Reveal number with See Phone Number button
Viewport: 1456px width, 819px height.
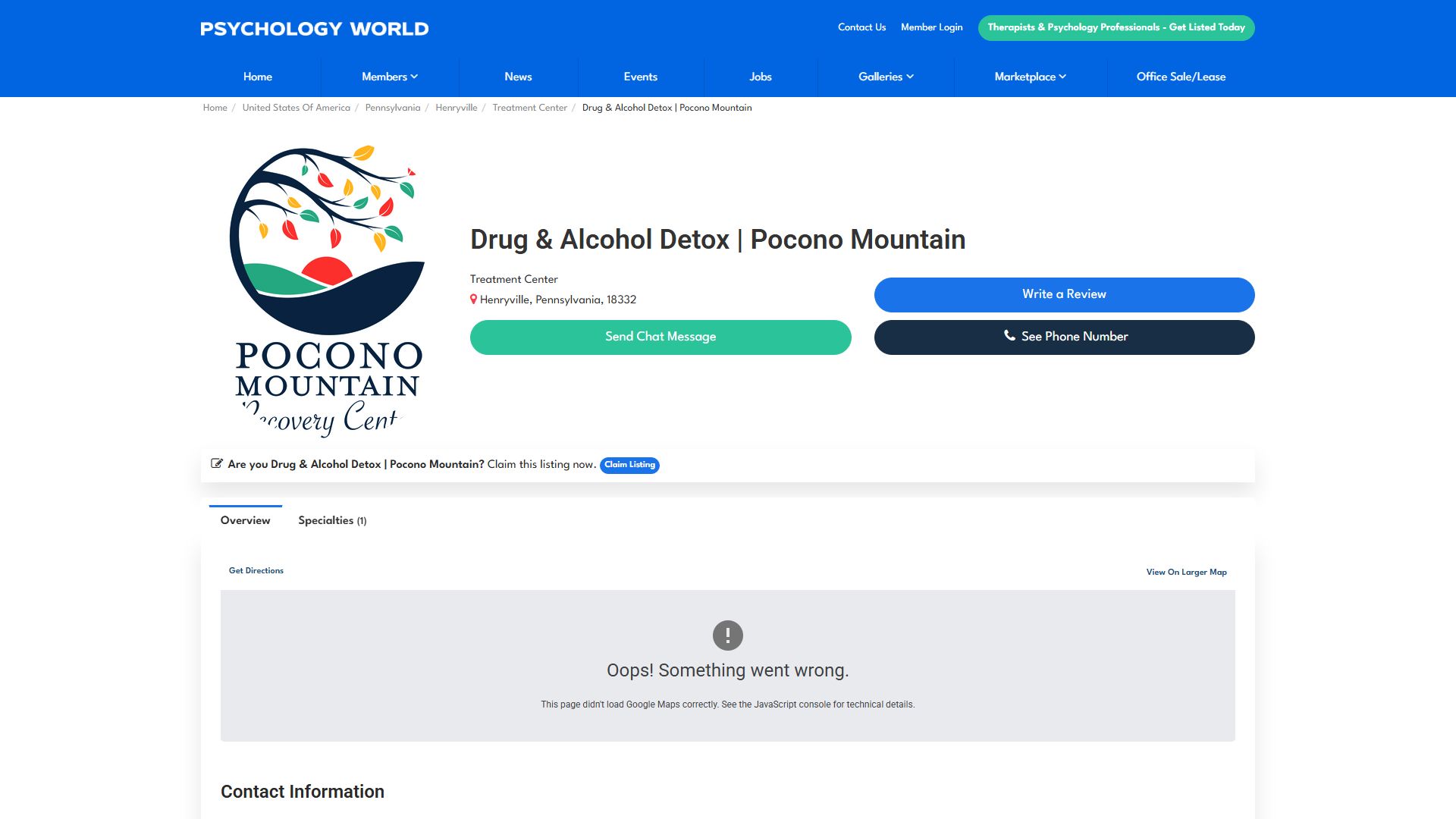coord(1064,337)
